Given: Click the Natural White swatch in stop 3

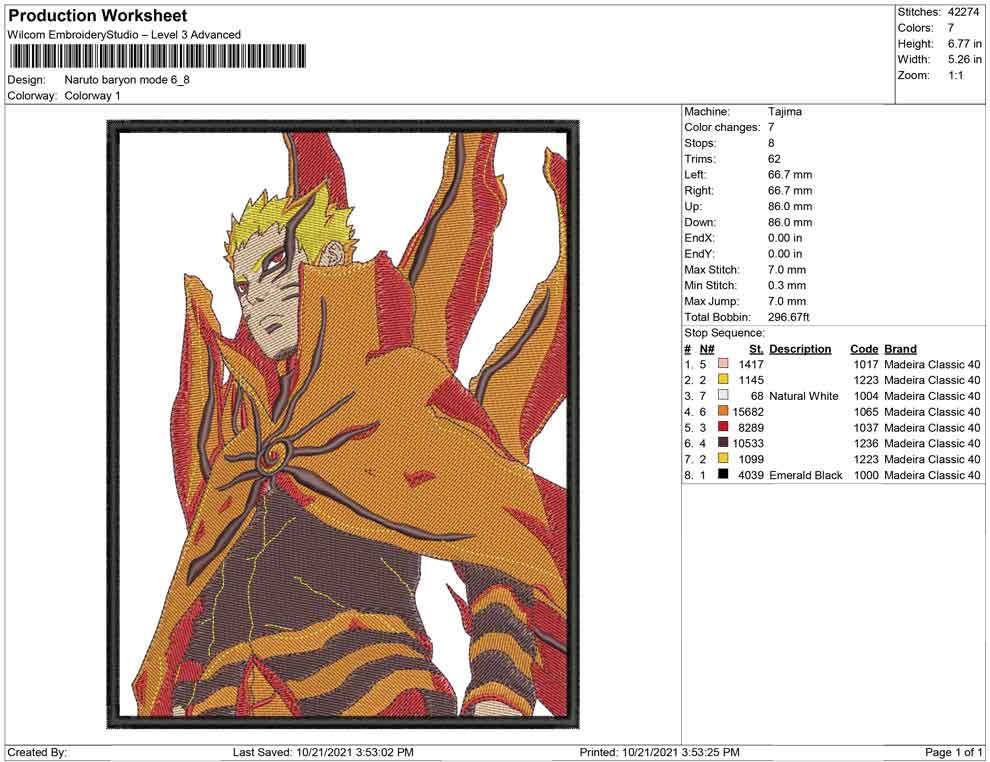Looking at the screenshot, I should tap(723, 395).
